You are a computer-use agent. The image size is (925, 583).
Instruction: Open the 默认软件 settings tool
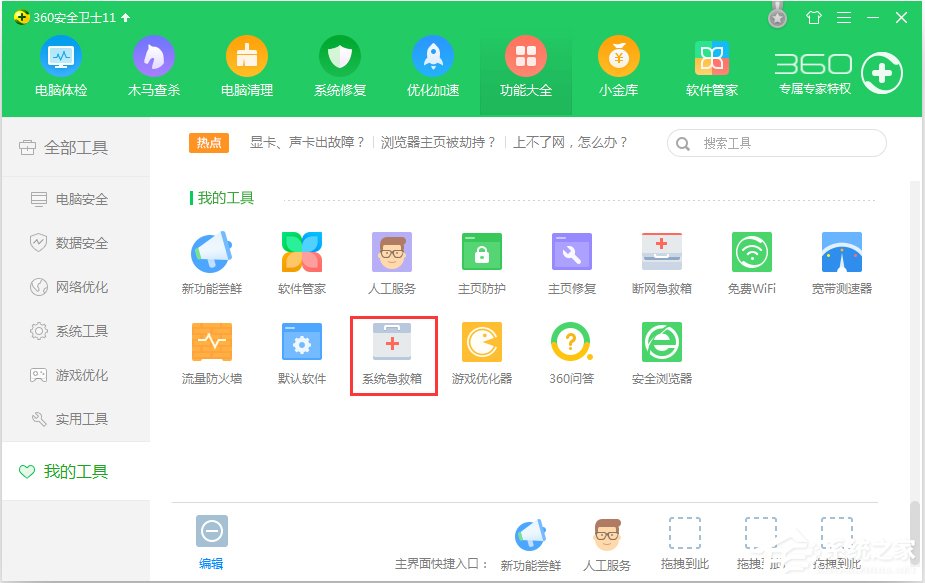pos(302,343)
